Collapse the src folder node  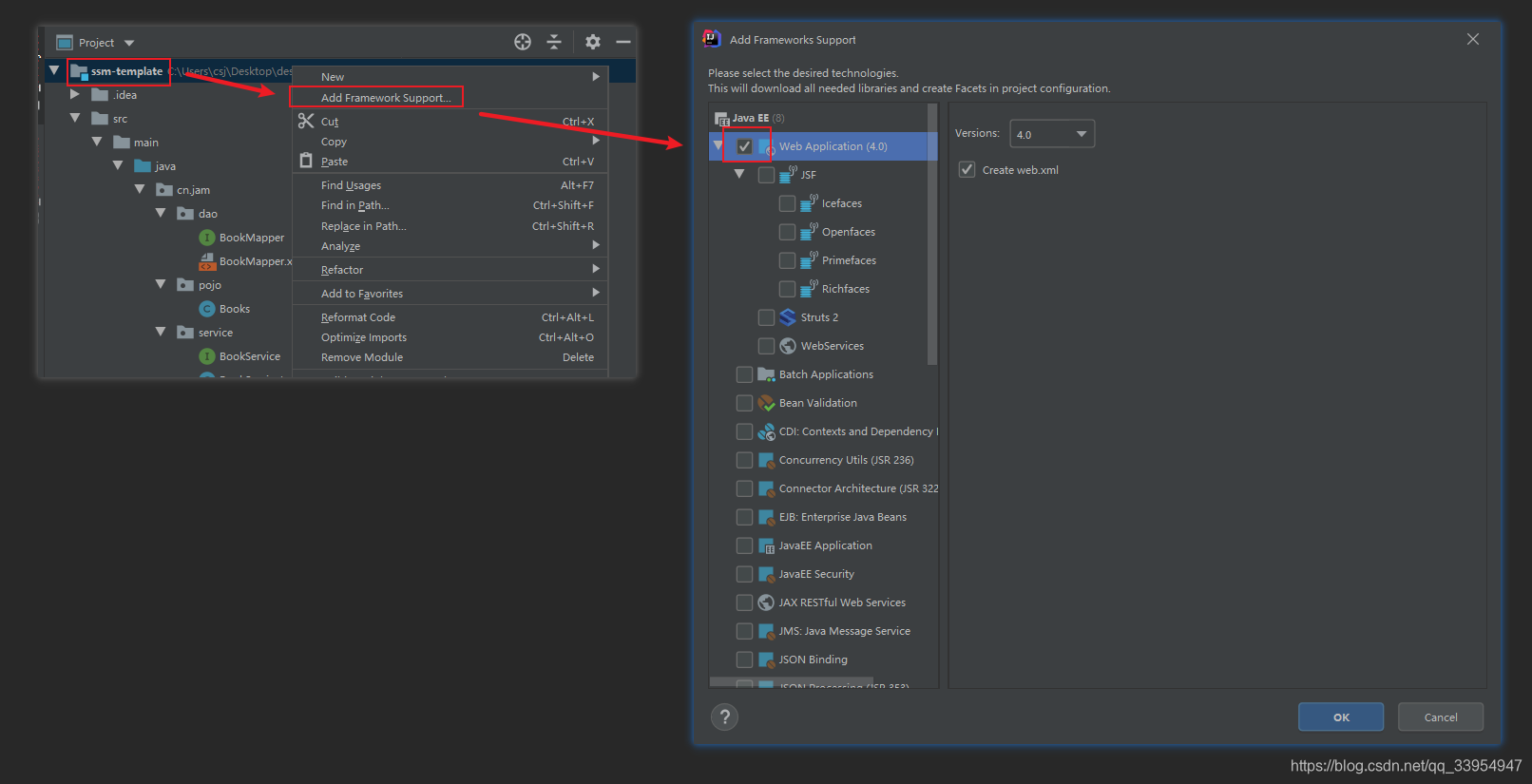coord(75,118)
